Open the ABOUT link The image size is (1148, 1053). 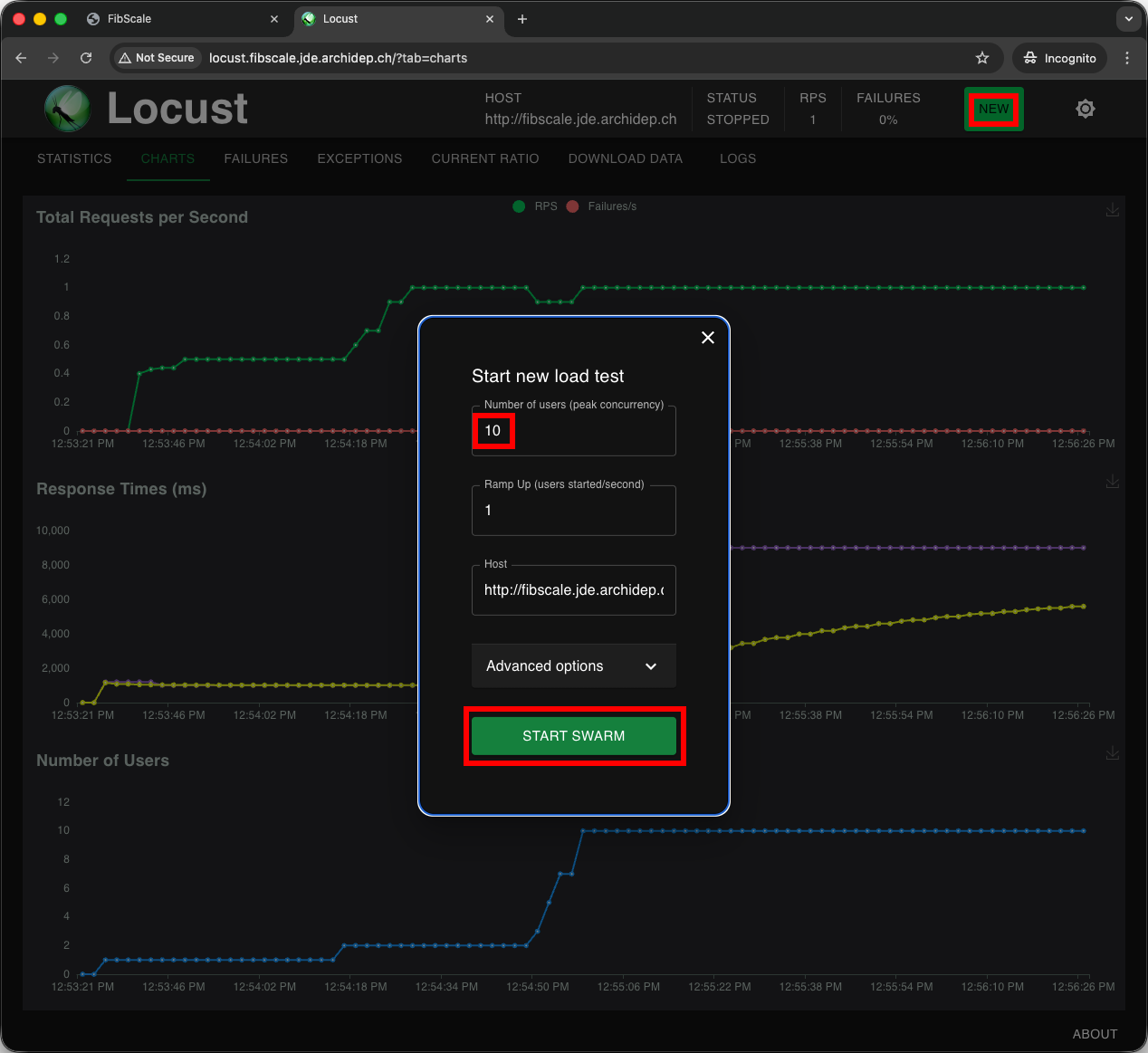coord(1095,1034)
